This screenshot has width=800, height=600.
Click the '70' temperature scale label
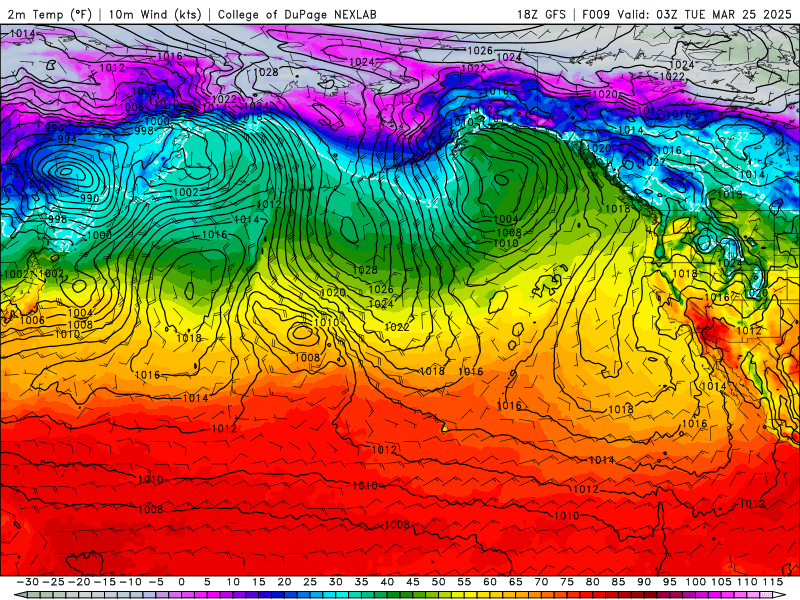click(541, 582)
